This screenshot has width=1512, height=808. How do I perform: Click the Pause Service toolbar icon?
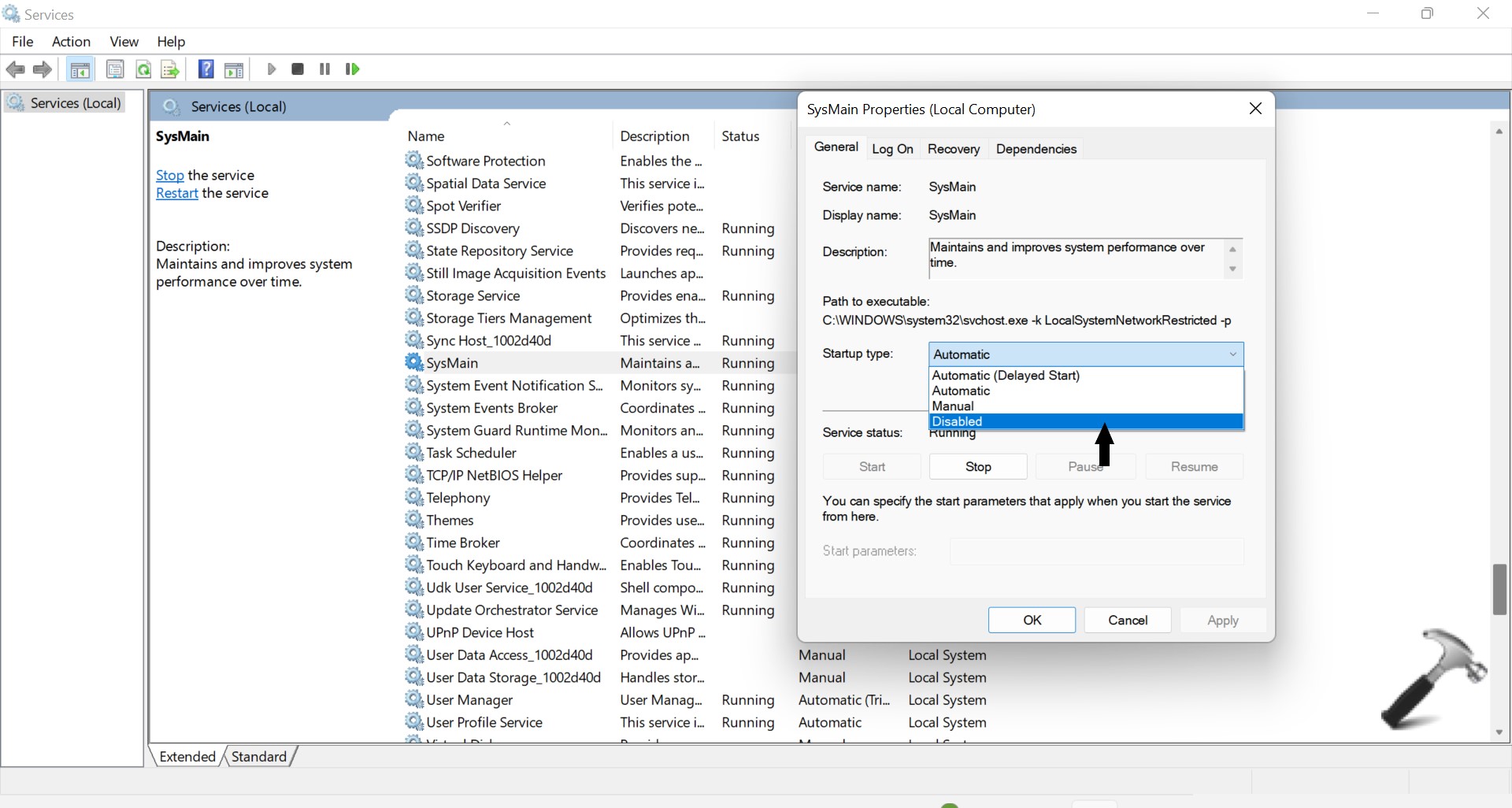coord(324,69)
